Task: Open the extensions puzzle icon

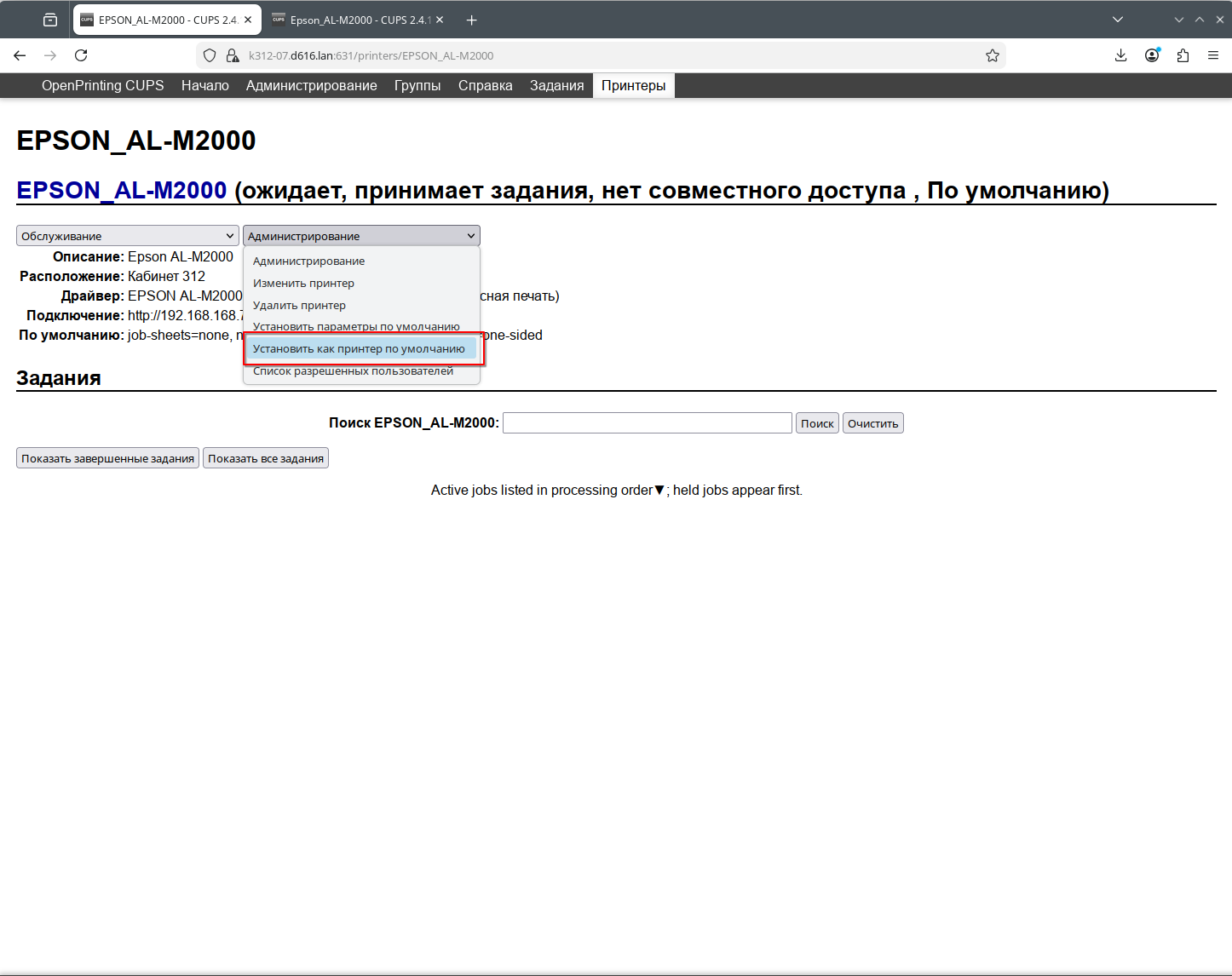Action: (x=1183, y=55)
